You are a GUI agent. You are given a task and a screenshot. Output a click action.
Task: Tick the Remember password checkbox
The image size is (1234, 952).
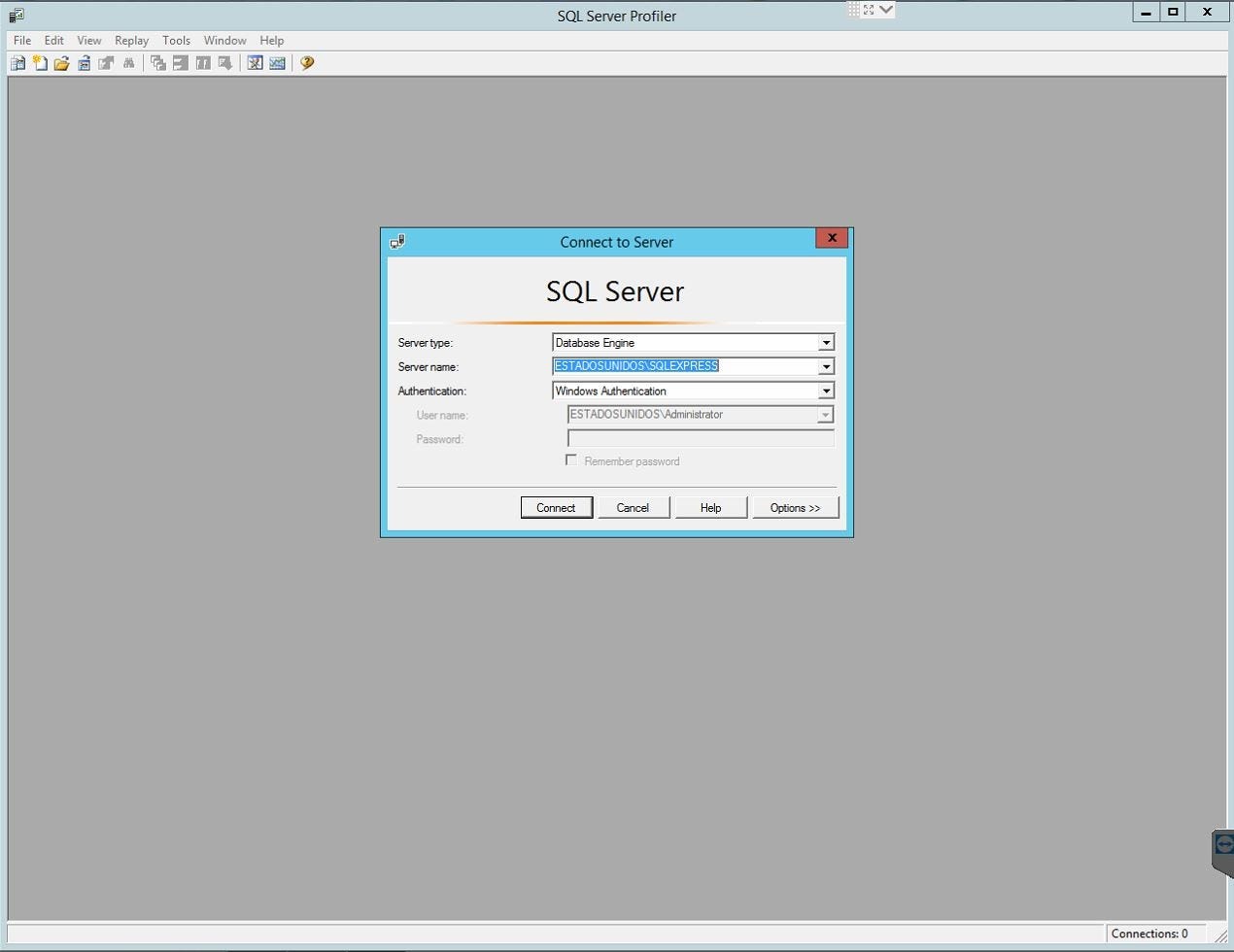click(x=571, y=460)
